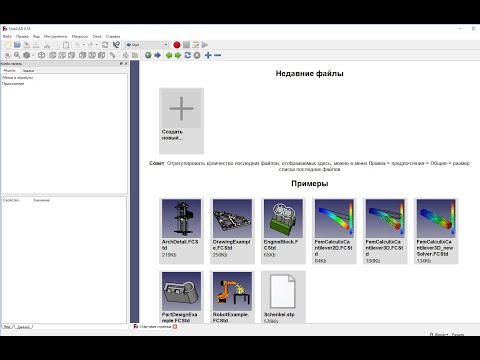
Task: Open the Макросы menu
Action: coord(80,36)
